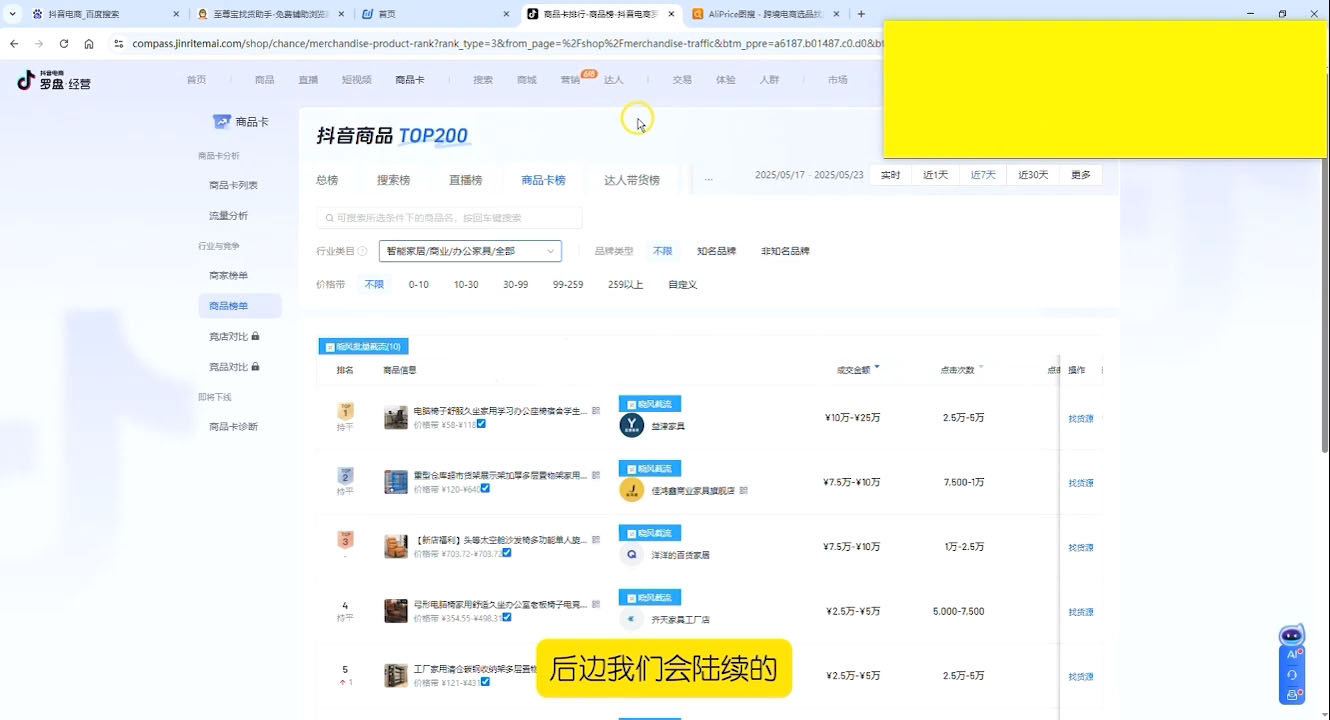Viewport: 1330px width, 720px height.
Task: Toggle checkbox after price ¥703.72
Action: pos(507,553)
